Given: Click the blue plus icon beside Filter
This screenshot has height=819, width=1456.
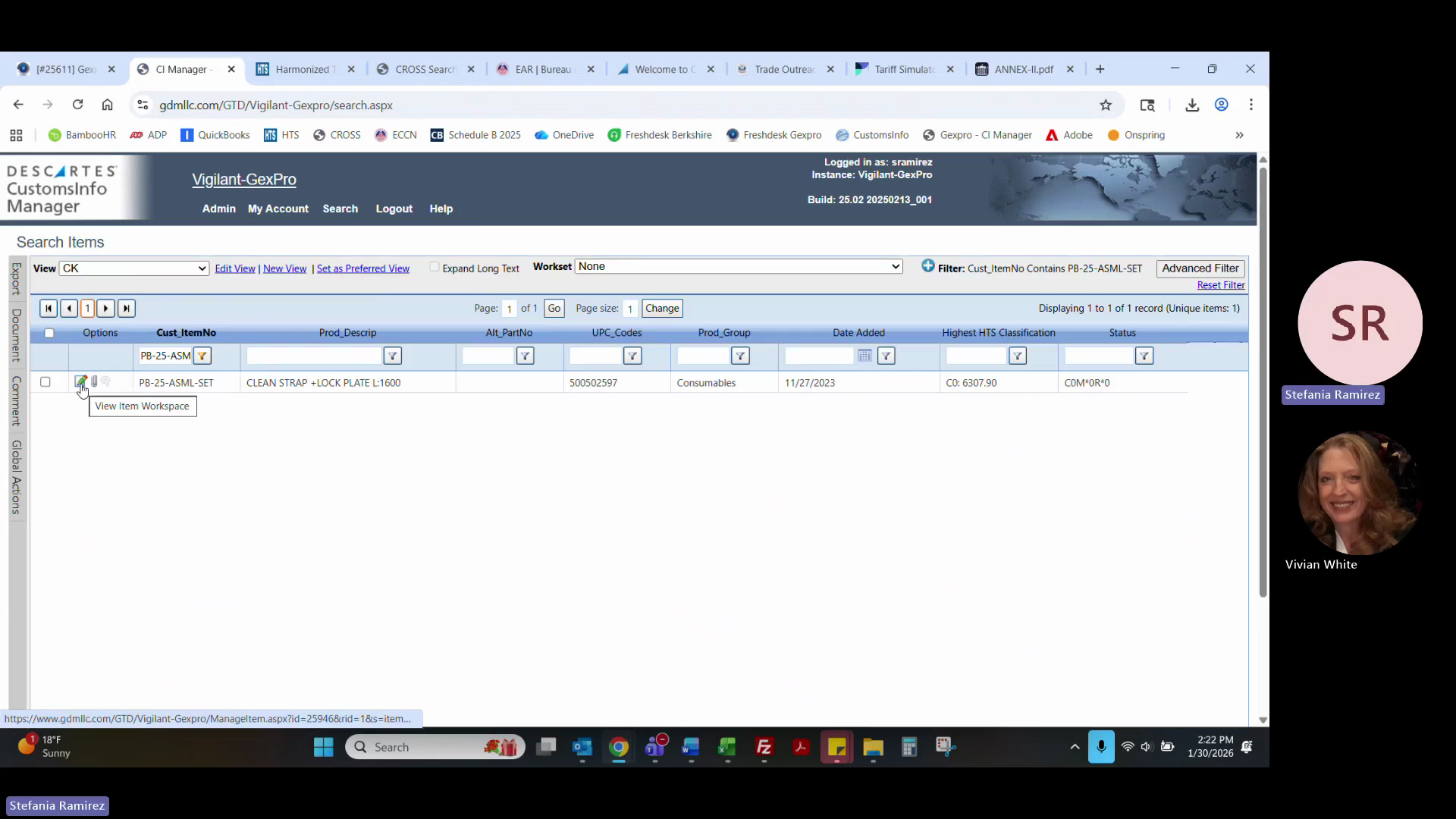Looking at the screenshot, I should pos(927,266).
